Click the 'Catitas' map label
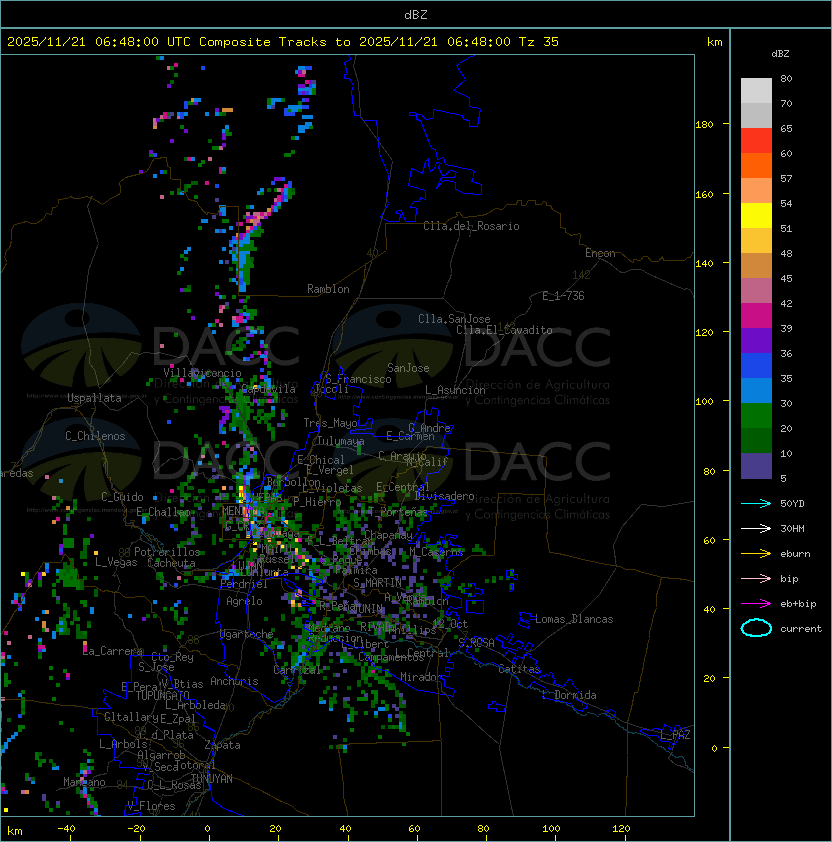Screen dimensions: 832x842 click(519, 669)
